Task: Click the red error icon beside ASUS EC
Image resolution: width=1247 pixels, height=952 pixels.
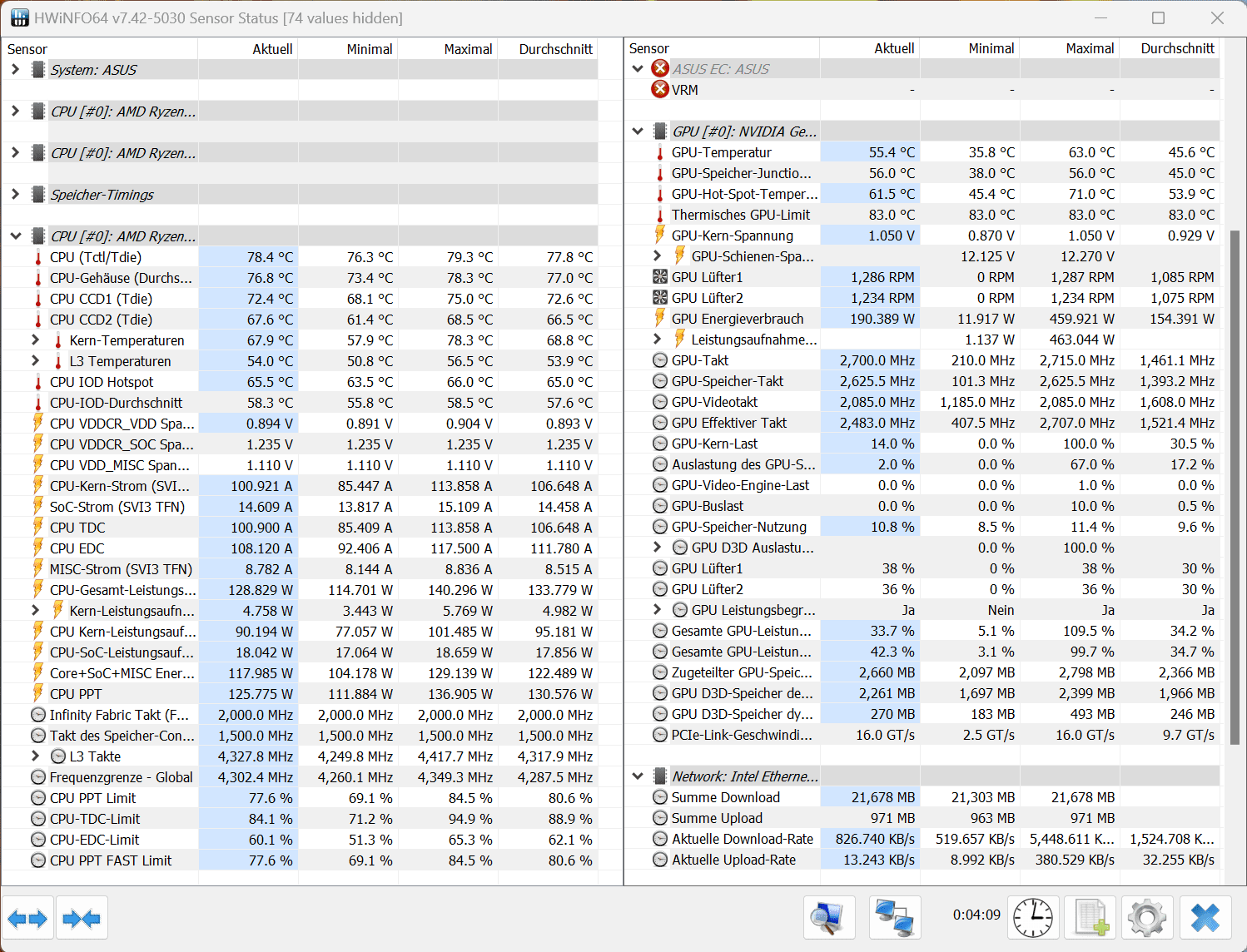Action: tap(660, 68)
